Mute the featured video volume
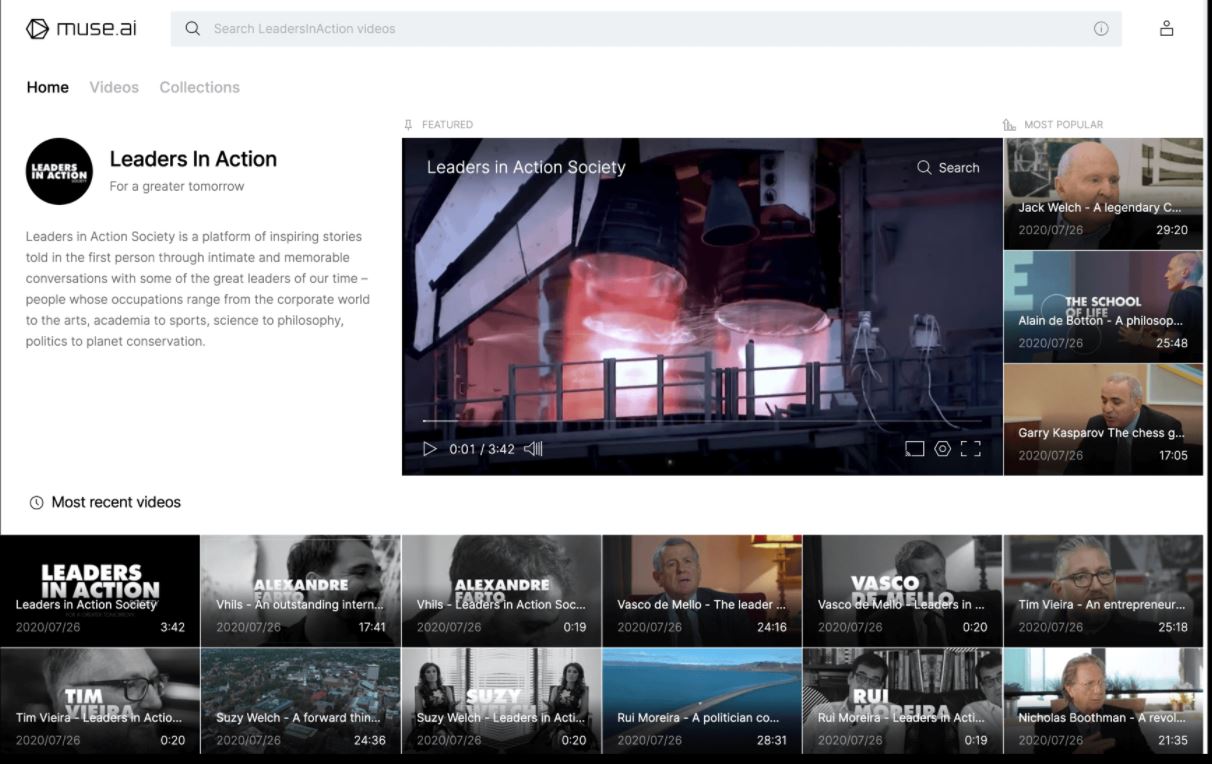The width and height of the screenshot is (1212, 764). coord(533,449)
